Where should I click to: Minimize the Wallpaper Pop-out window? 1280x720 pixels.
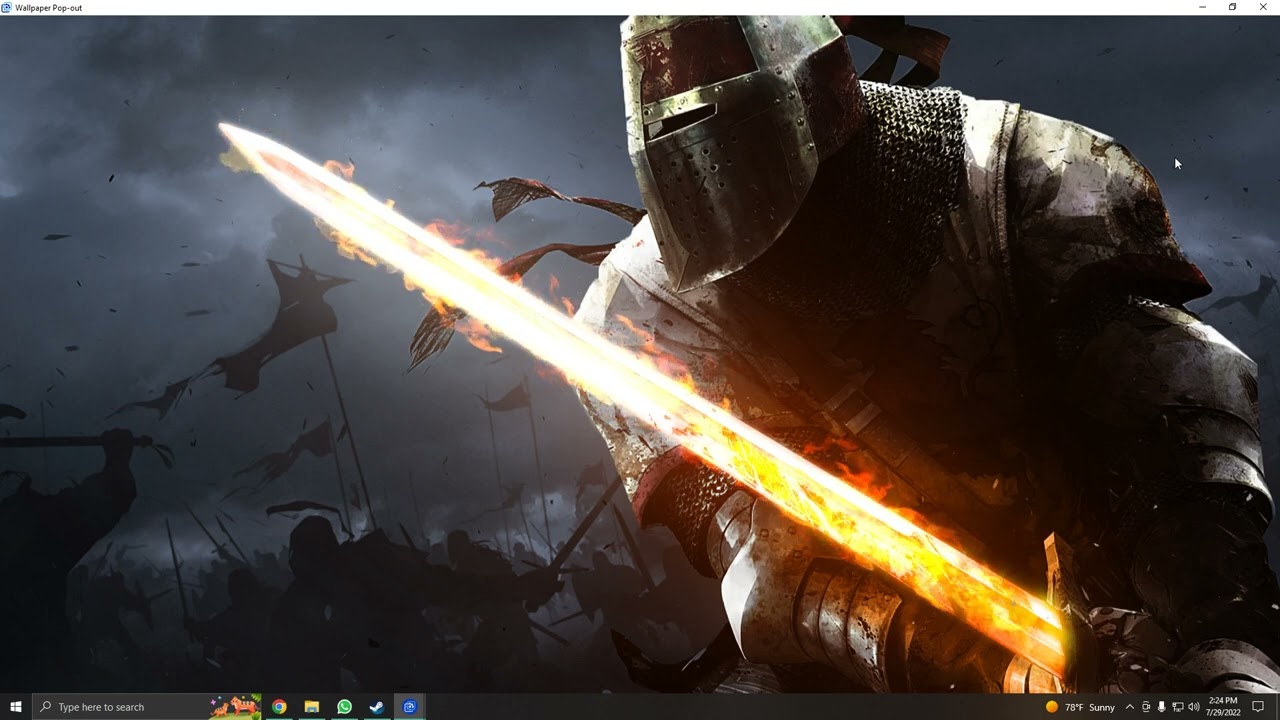coord(1202,7)
